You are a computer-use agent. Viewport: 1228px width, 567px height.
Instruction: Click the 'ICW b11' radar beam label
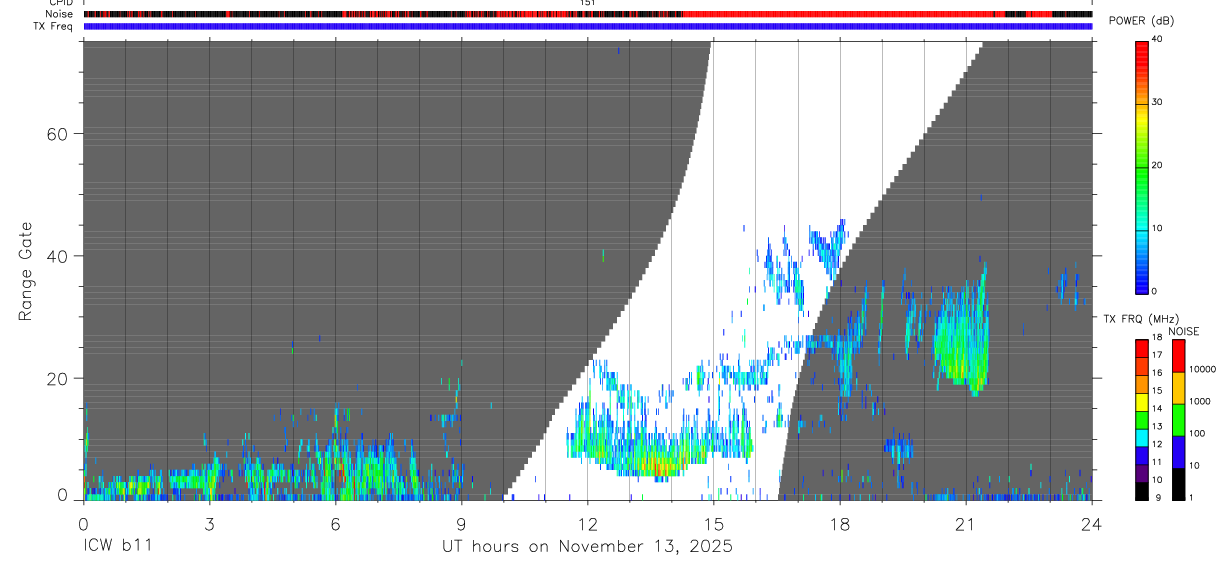click(x=118, y=547)
